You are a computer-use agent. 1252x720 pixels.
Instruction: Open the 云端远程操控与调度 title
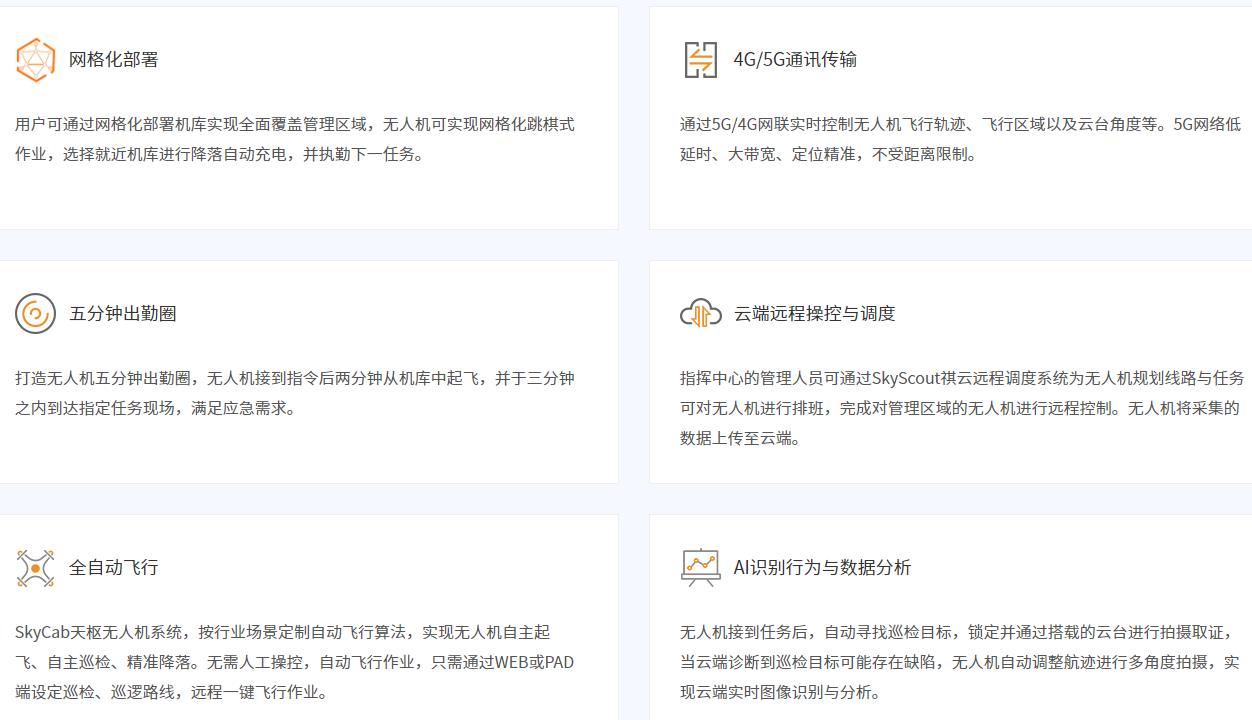[814, 314]
